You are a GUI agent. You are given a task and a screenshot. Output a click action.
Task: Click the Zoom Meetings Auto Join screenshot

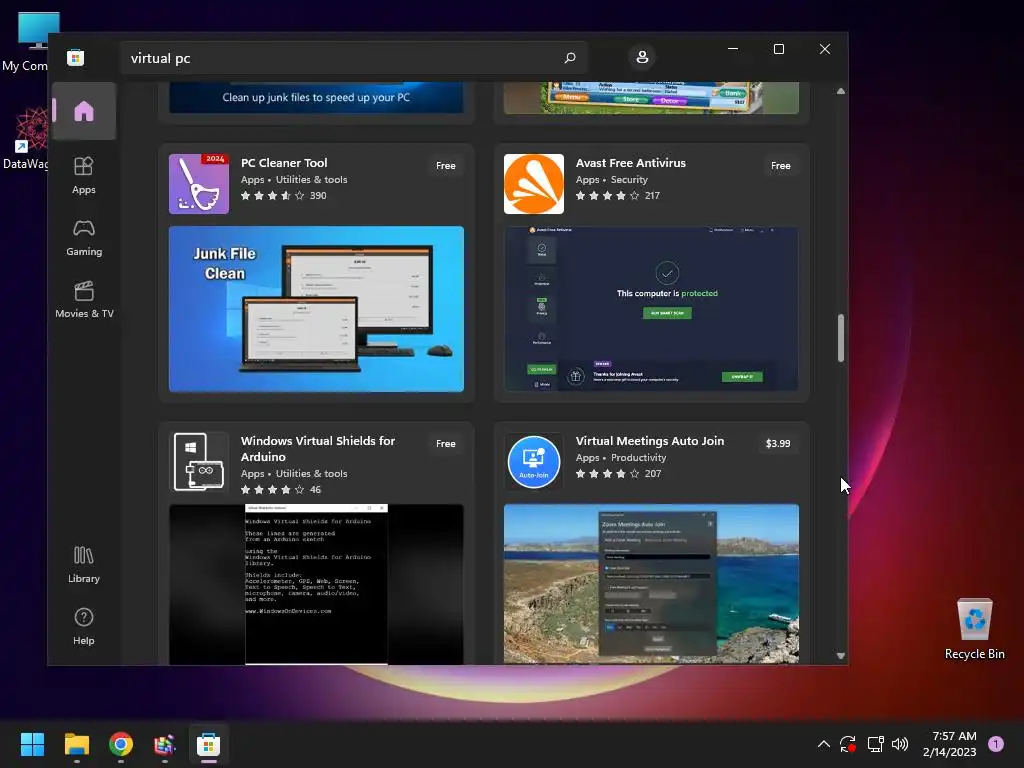651,584
